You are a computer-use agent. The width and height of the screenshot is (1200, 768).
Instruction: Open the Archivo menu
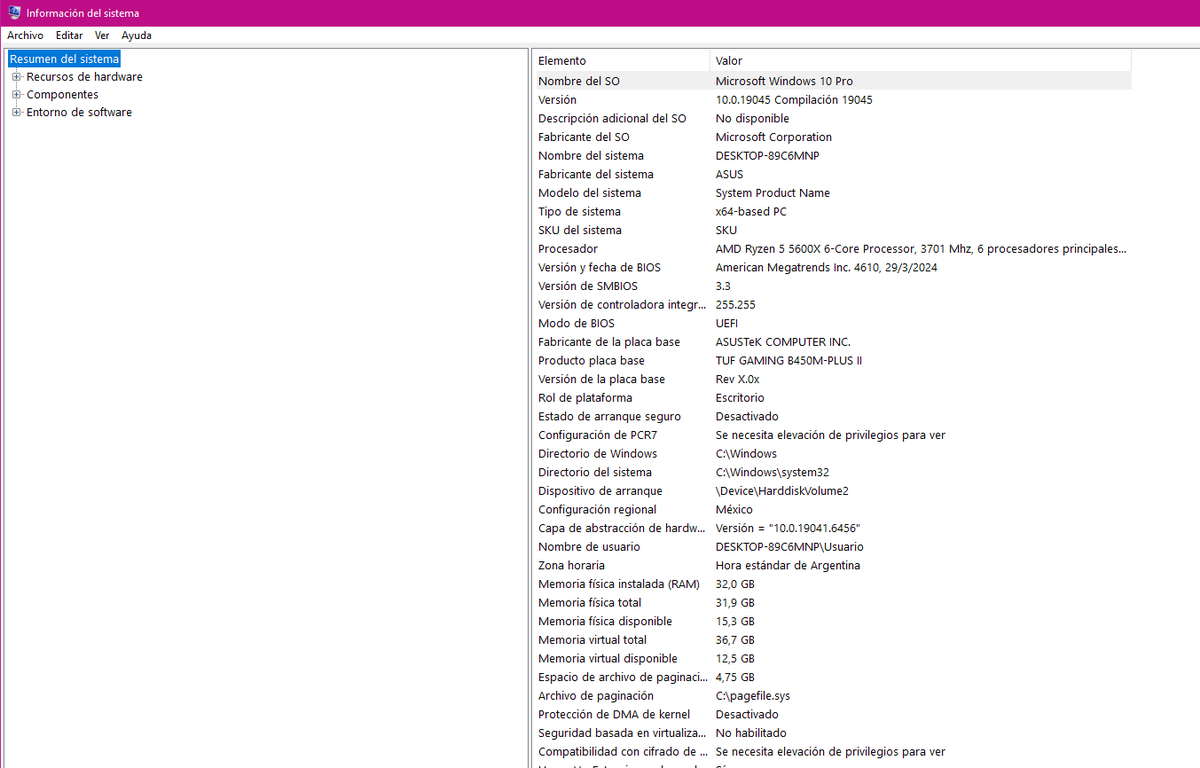point(25,35)
